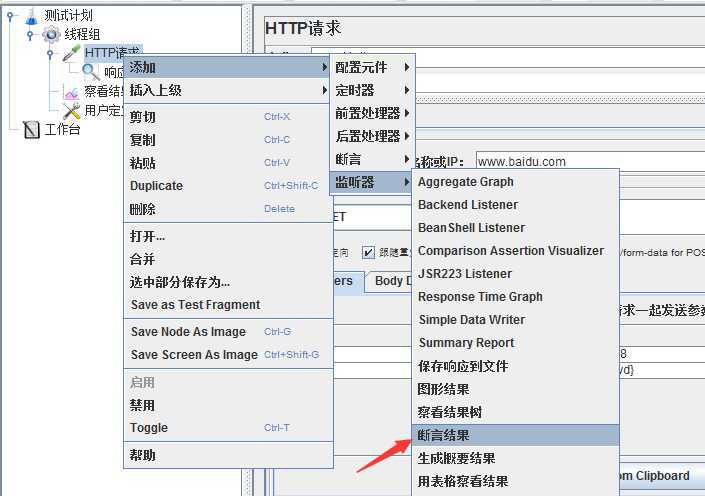Image resolution: width=705 pixels, height=496 pixels.
Task: Click the HTTP请求 pipette icon in tree
Action: click(x=71, y=53)
